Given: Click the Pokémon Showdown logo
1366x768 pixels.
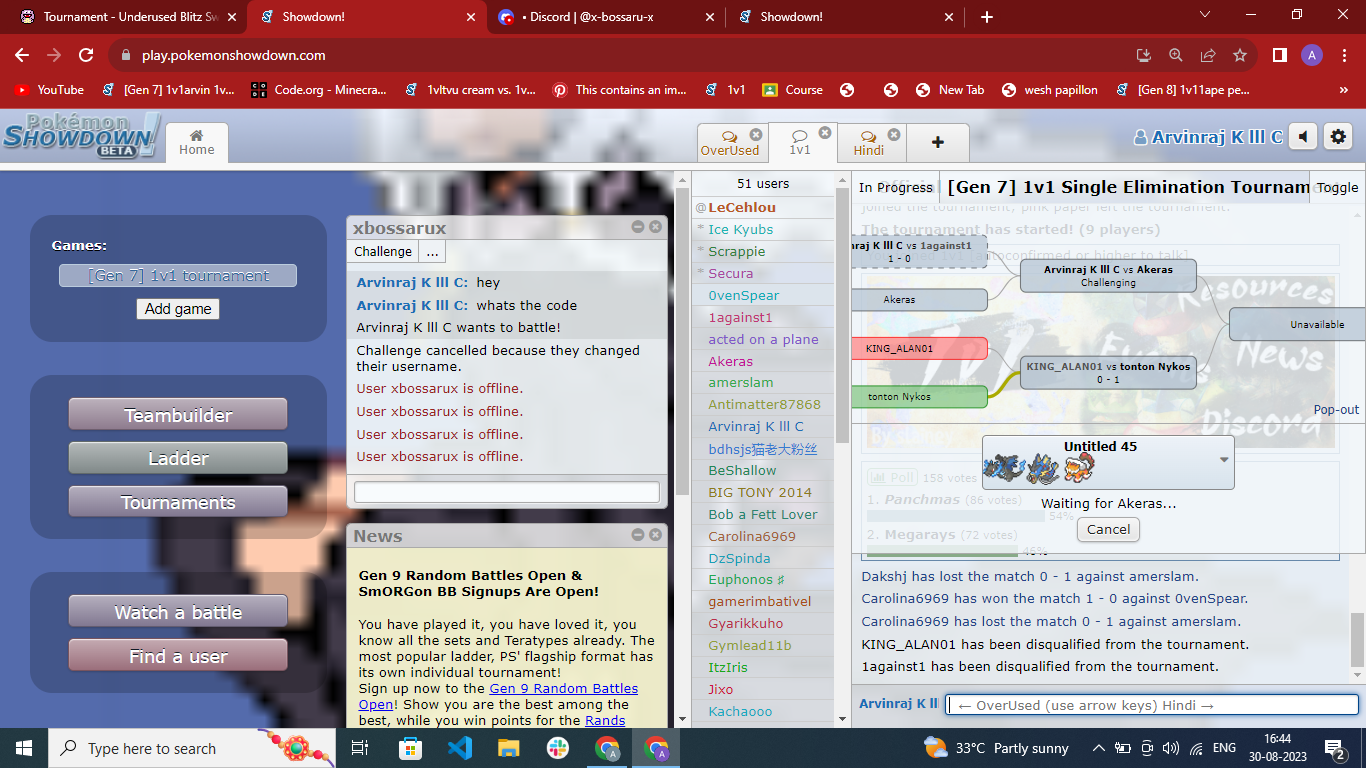Looking at the screenshot, I should coord(81,136).
